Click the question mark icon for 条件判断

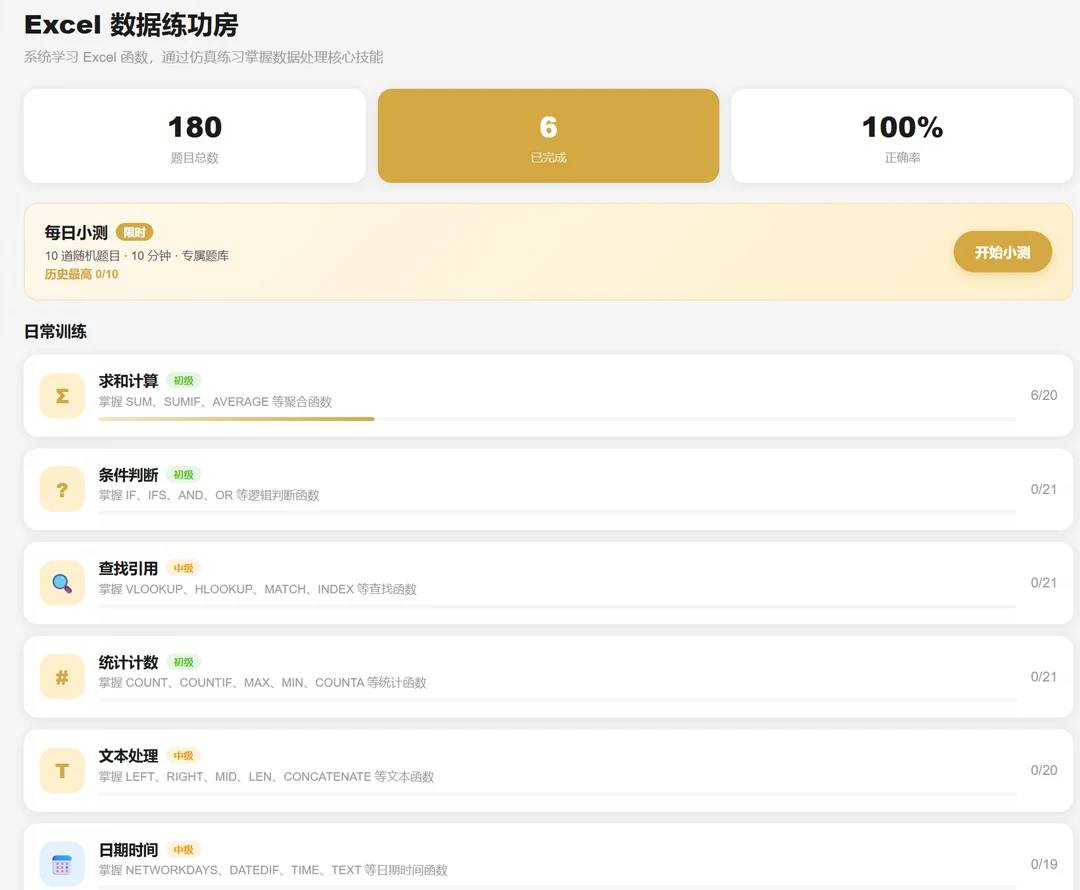pos(62,489)
